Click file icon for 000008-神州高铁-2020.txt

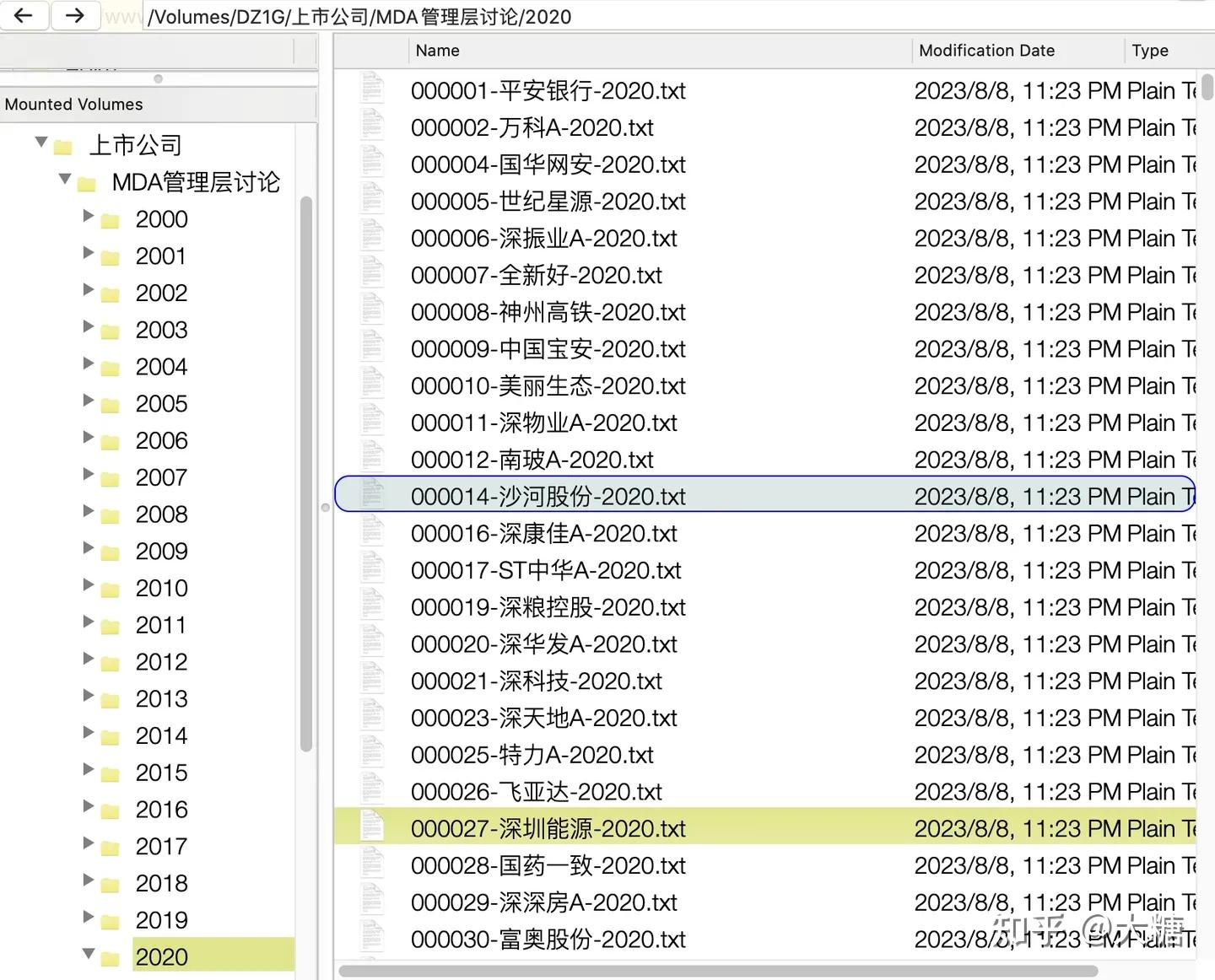372,310
